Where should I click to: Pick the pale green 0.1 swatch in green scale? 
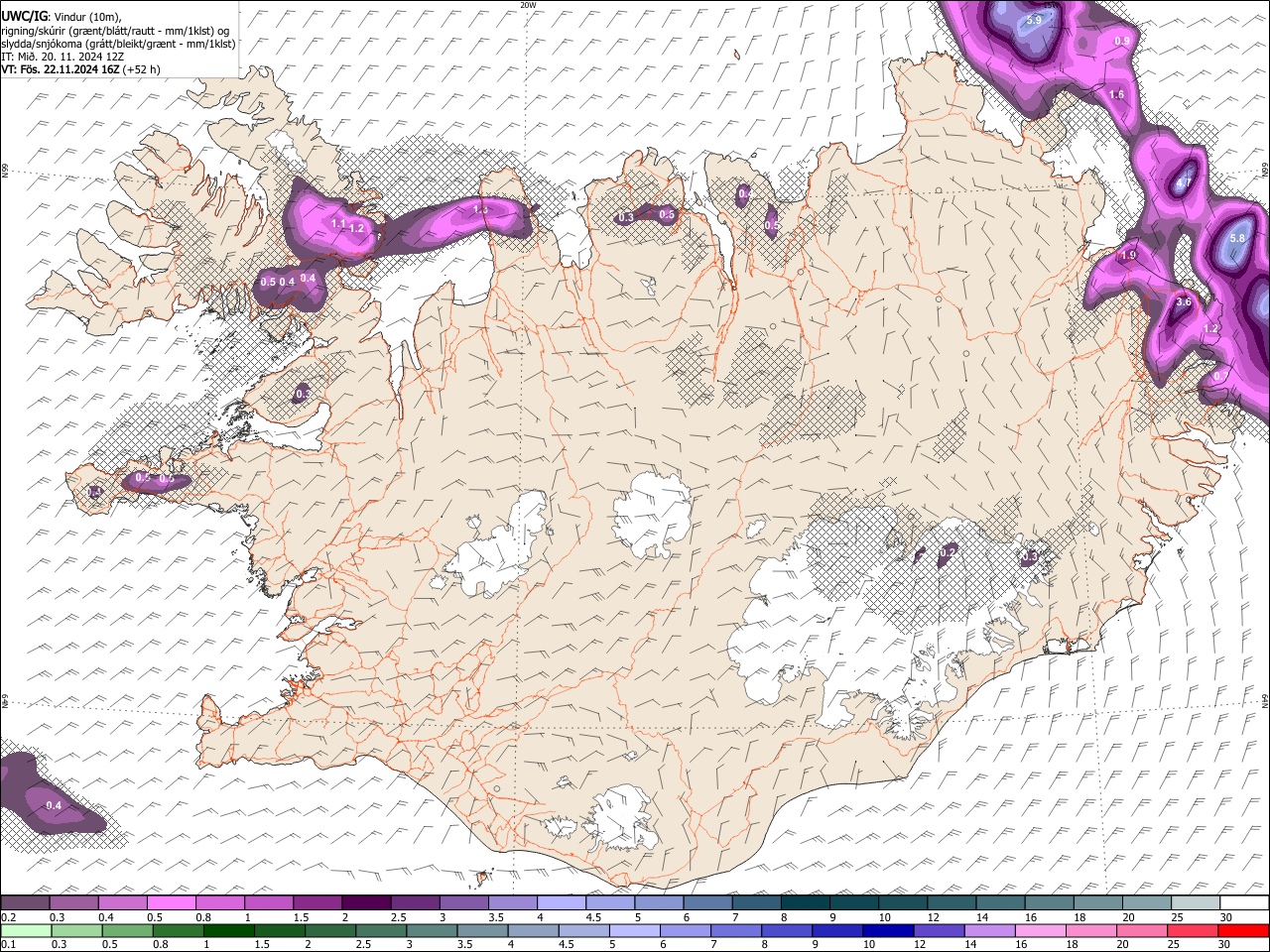click(x=26, y=930)
